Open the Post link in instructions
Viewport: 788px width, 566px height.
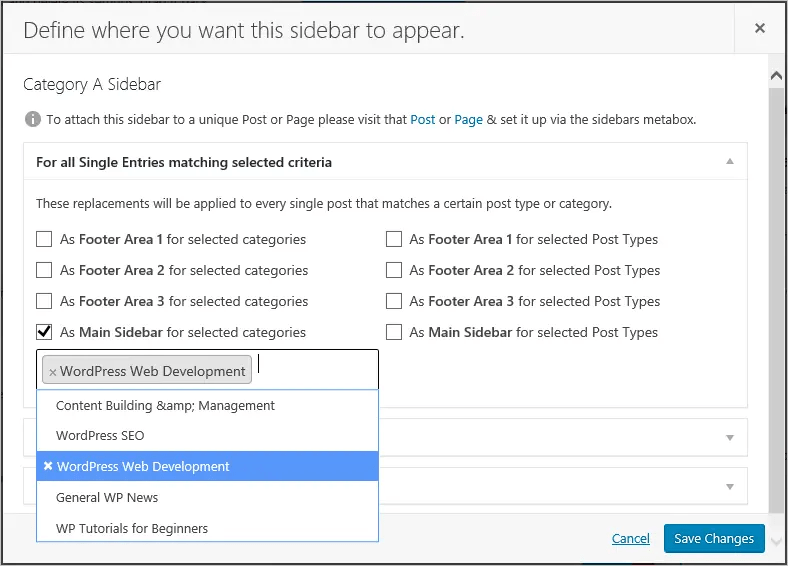(x=423, y=120)
